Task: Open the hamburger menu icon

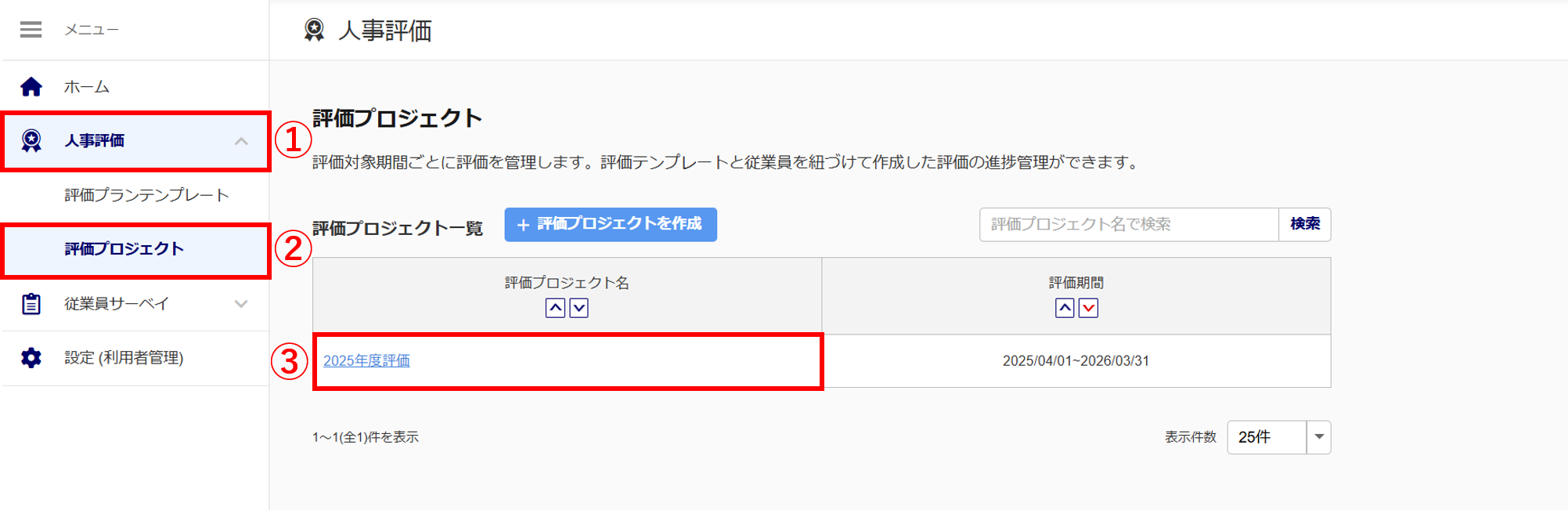Action: 31,30
